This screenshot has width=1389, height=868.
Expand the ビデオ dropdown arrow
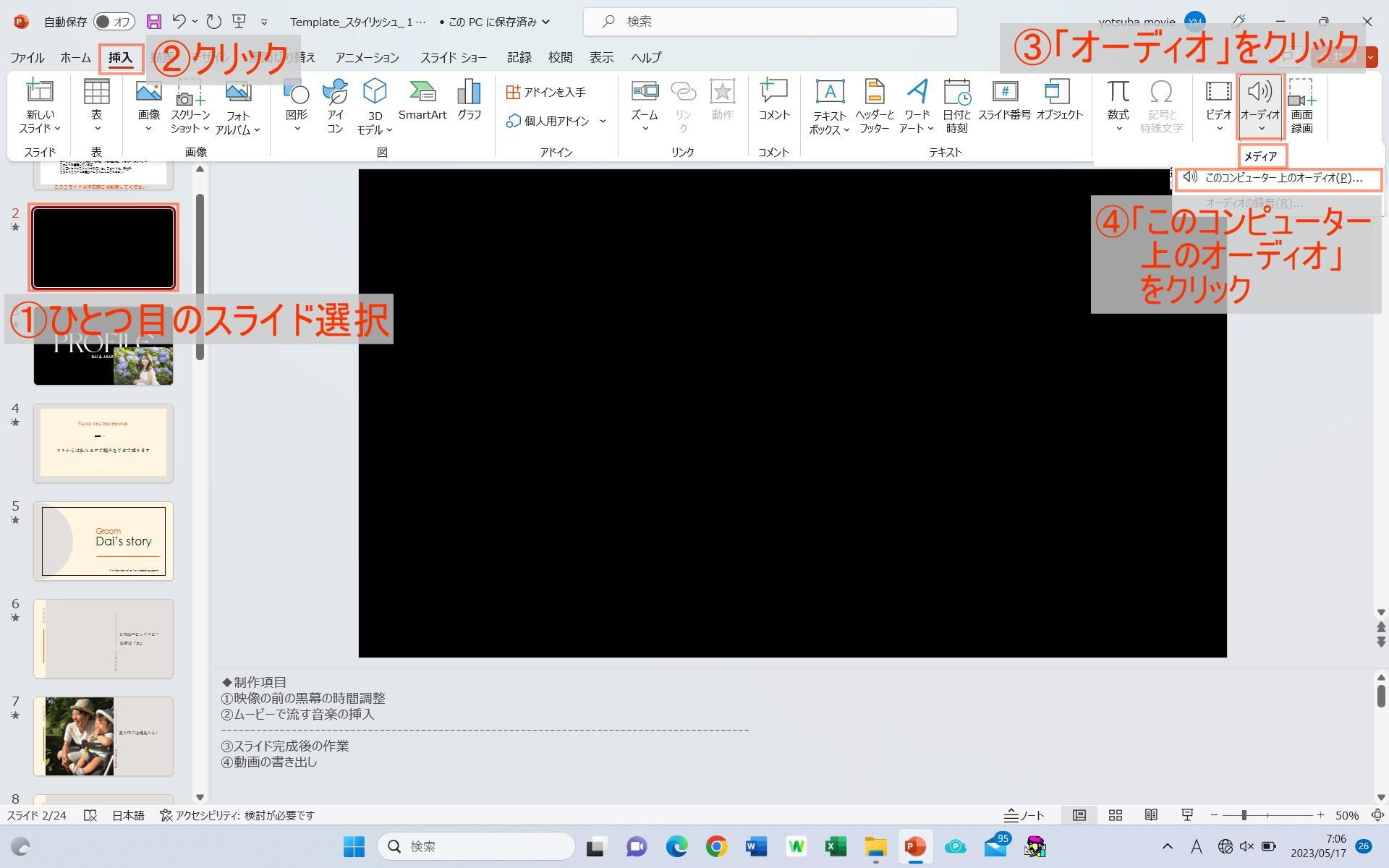click(1219, 129)
